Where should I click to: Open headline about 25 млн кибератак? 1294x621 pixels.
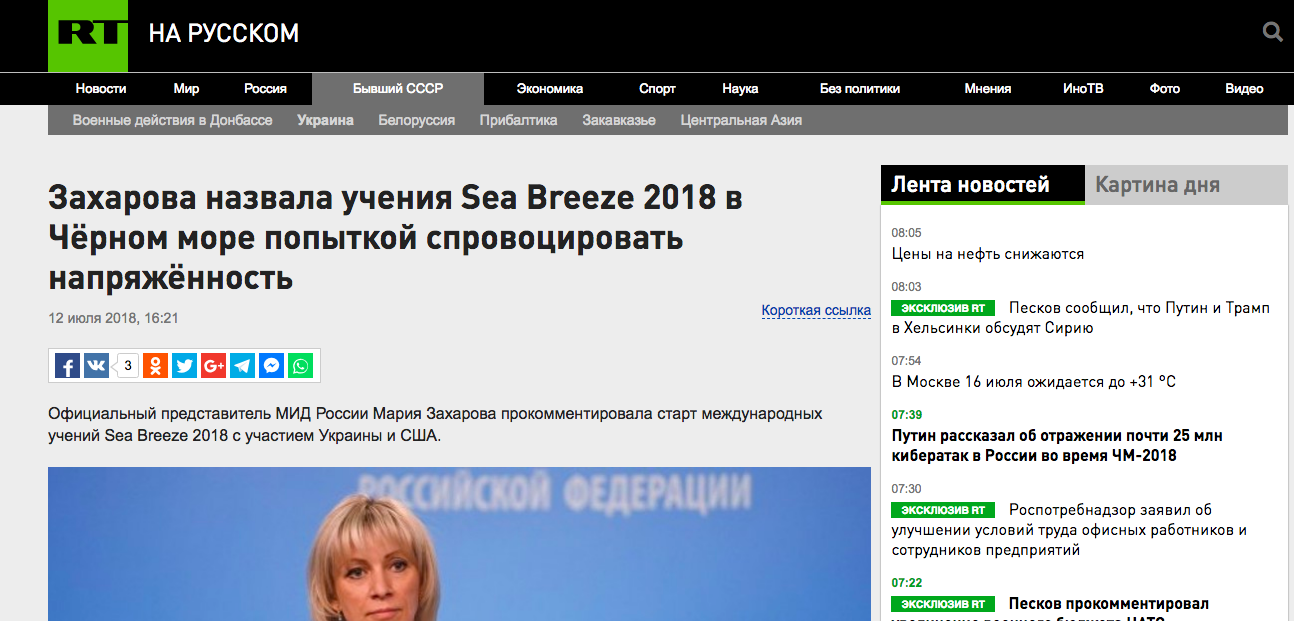tap(1057, 446)
